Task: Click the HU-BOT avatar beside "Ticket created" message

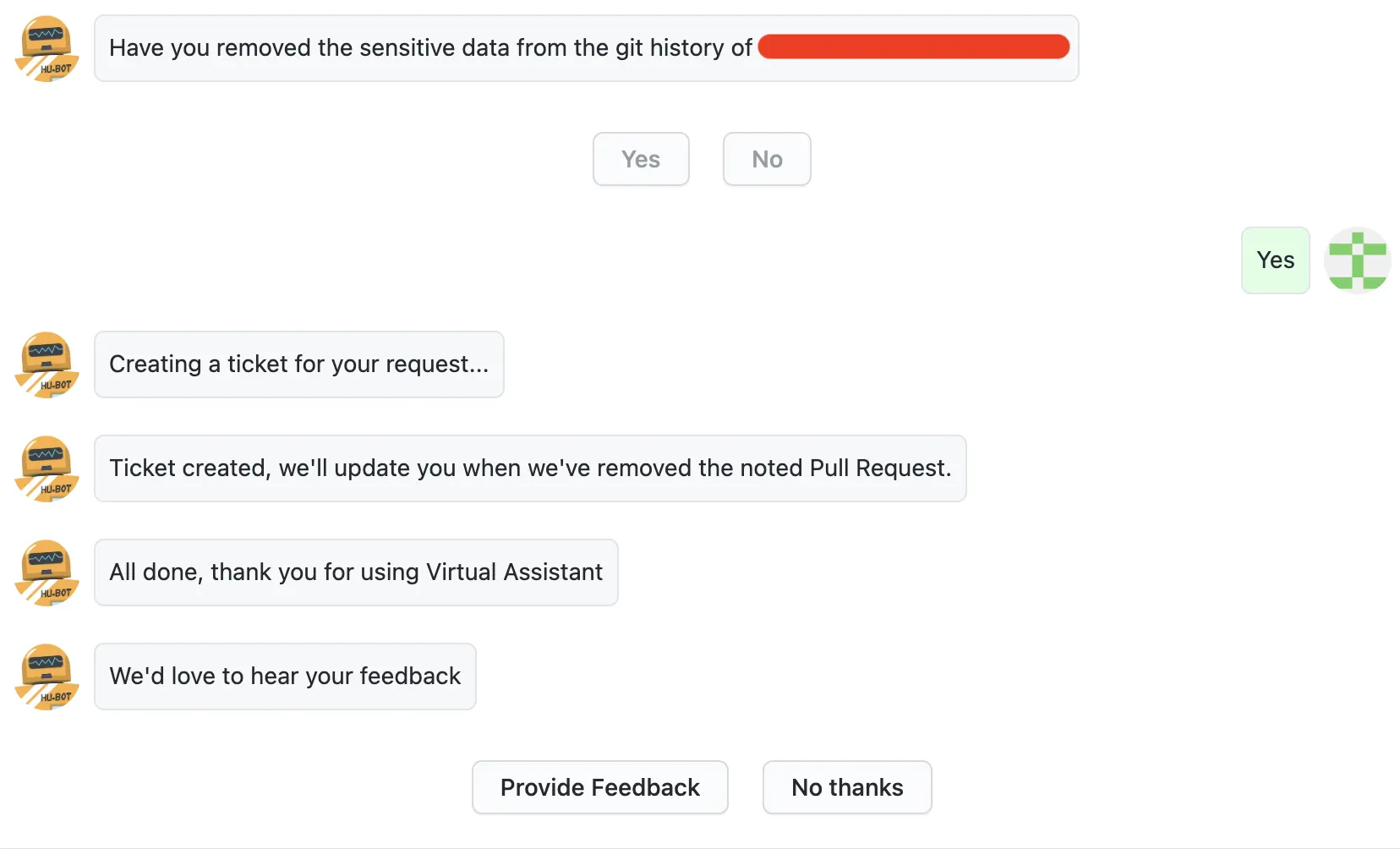Action: pos(46,468)
